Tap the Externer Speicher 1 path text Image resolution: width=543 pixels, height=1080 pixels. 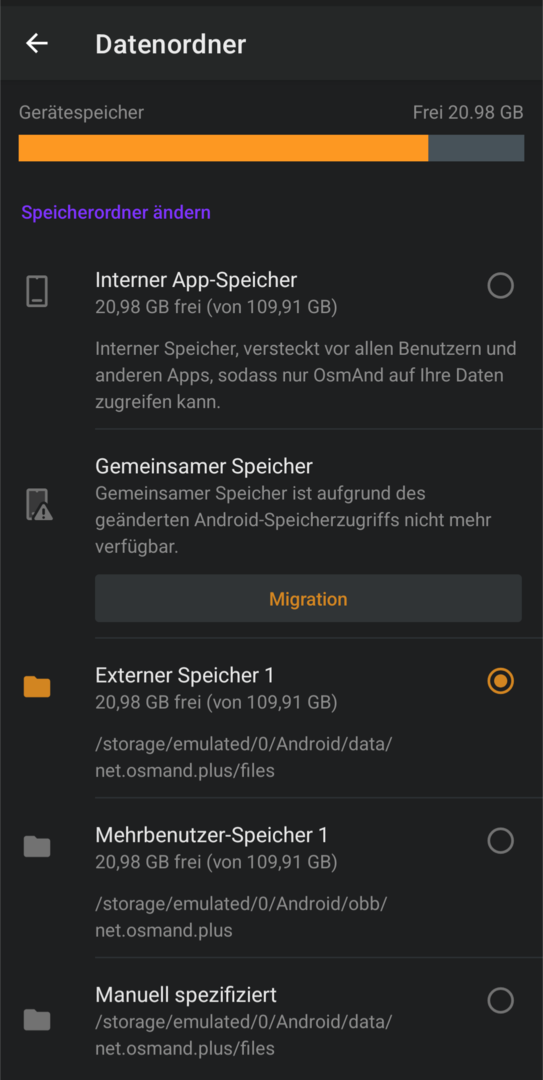tap(244, 757)
